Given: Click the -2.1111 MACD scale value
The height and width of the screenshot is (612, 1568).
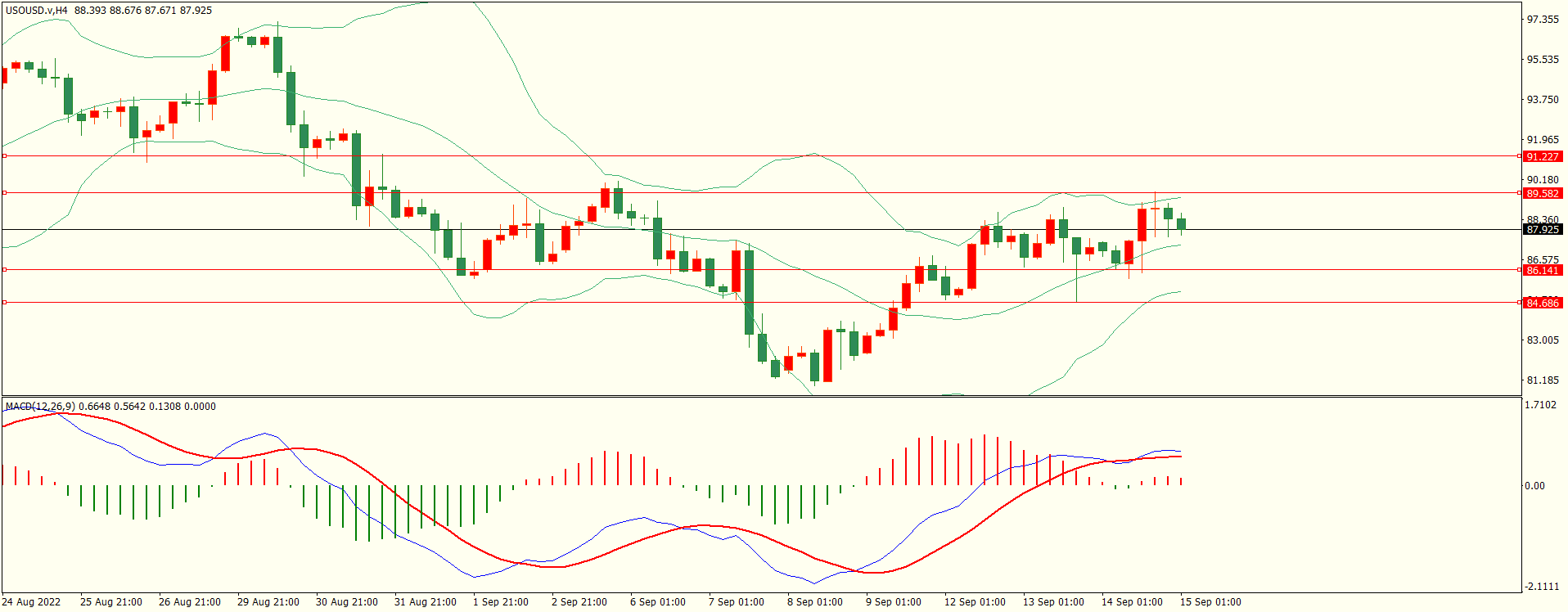Looking at the screenshot, I should point(1541,587).
